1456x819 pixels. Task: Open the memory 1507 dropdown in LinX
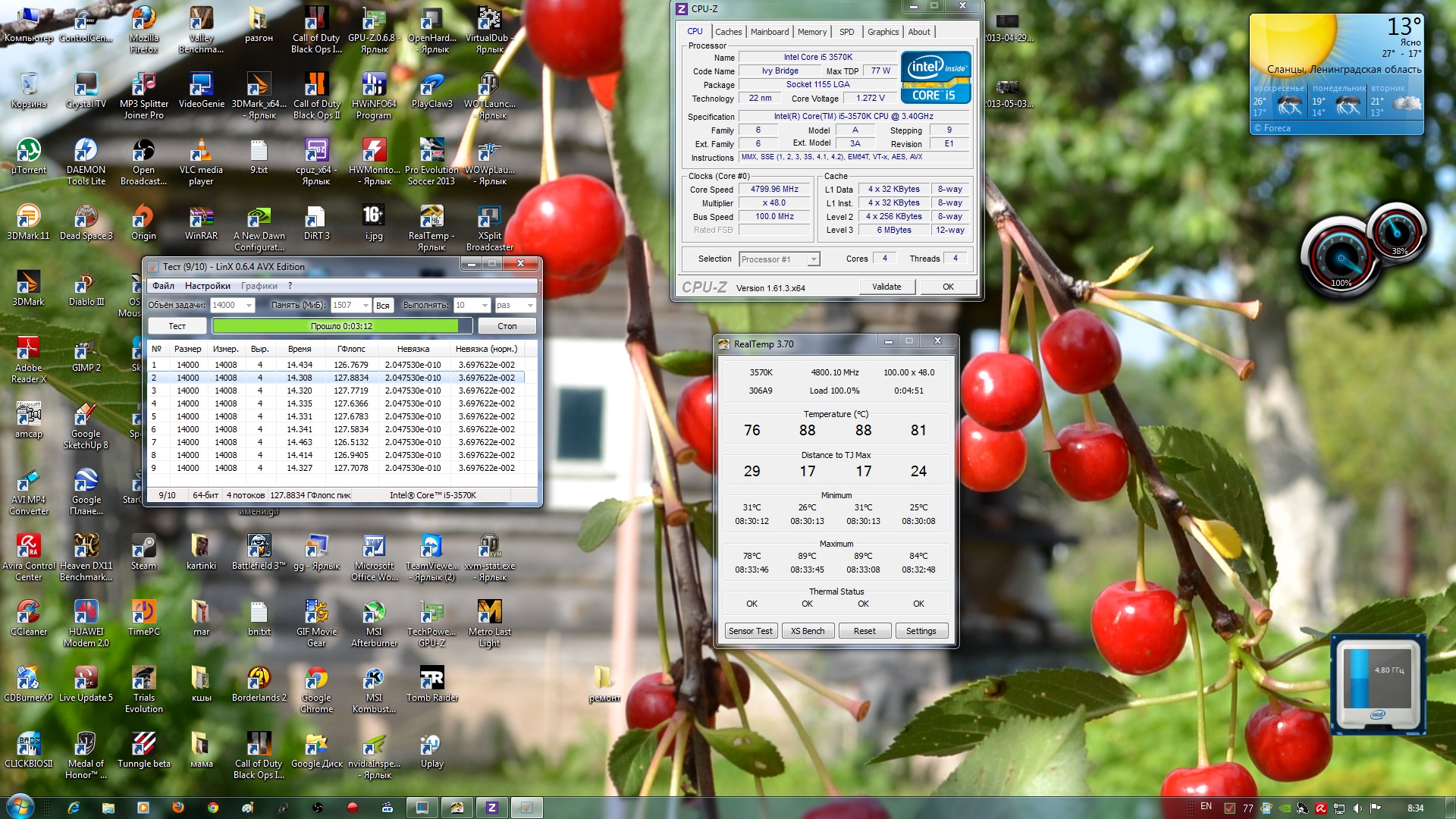click(x=366, y=306)
